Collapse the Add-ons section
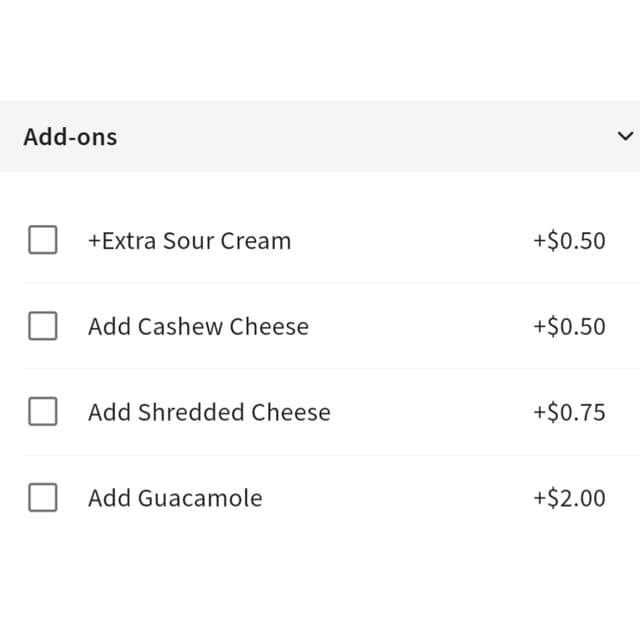 625,136
